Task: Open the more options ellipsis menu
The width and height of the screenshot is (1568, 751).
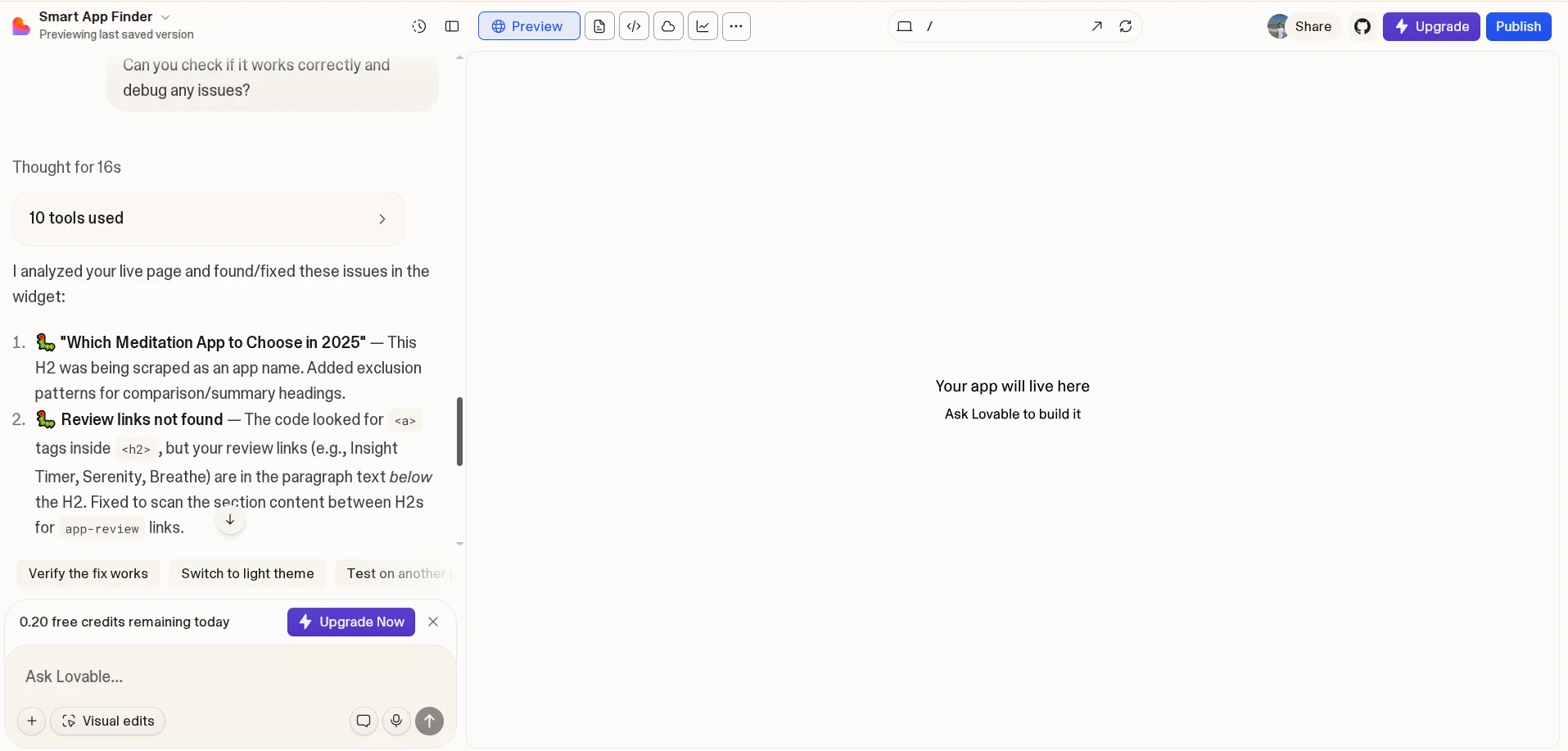Action: tap(736, 26)
